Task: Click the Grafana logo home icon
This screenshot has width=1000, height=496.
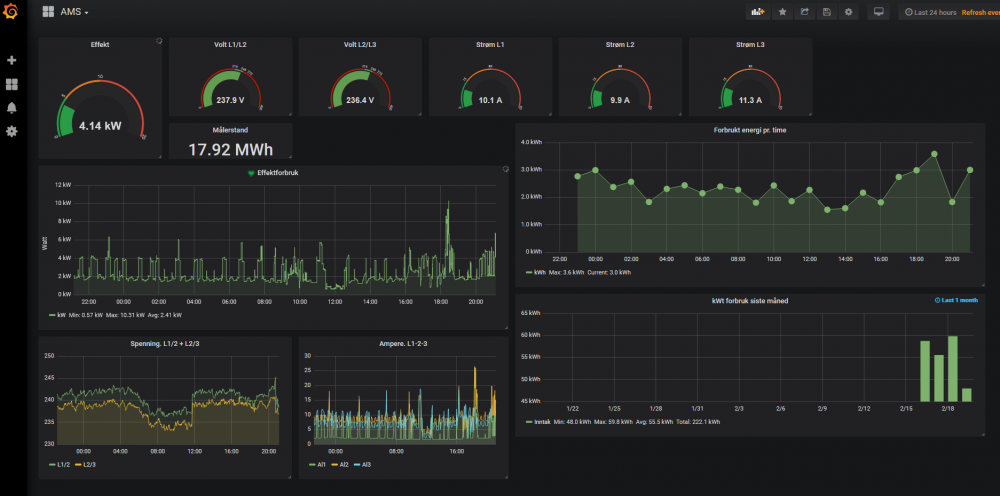Action: coord(12,12)
